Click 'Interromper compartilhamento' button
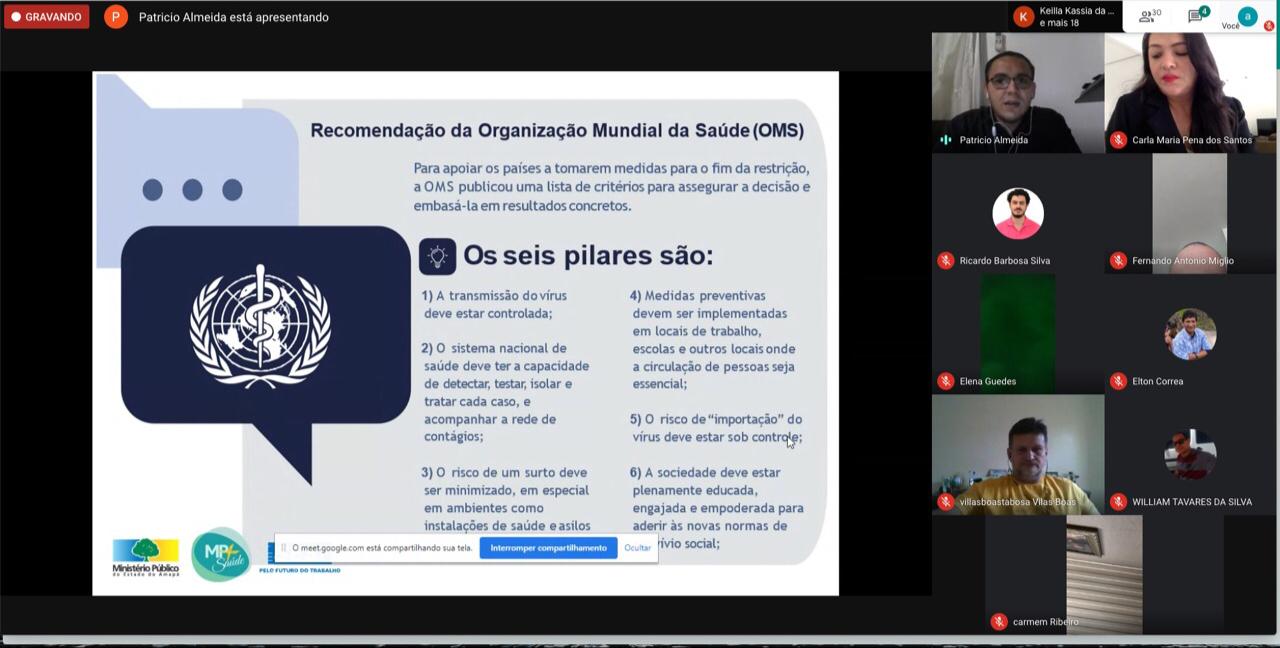This screenshot has height=648, width=1280. click(x=548, y=548)
